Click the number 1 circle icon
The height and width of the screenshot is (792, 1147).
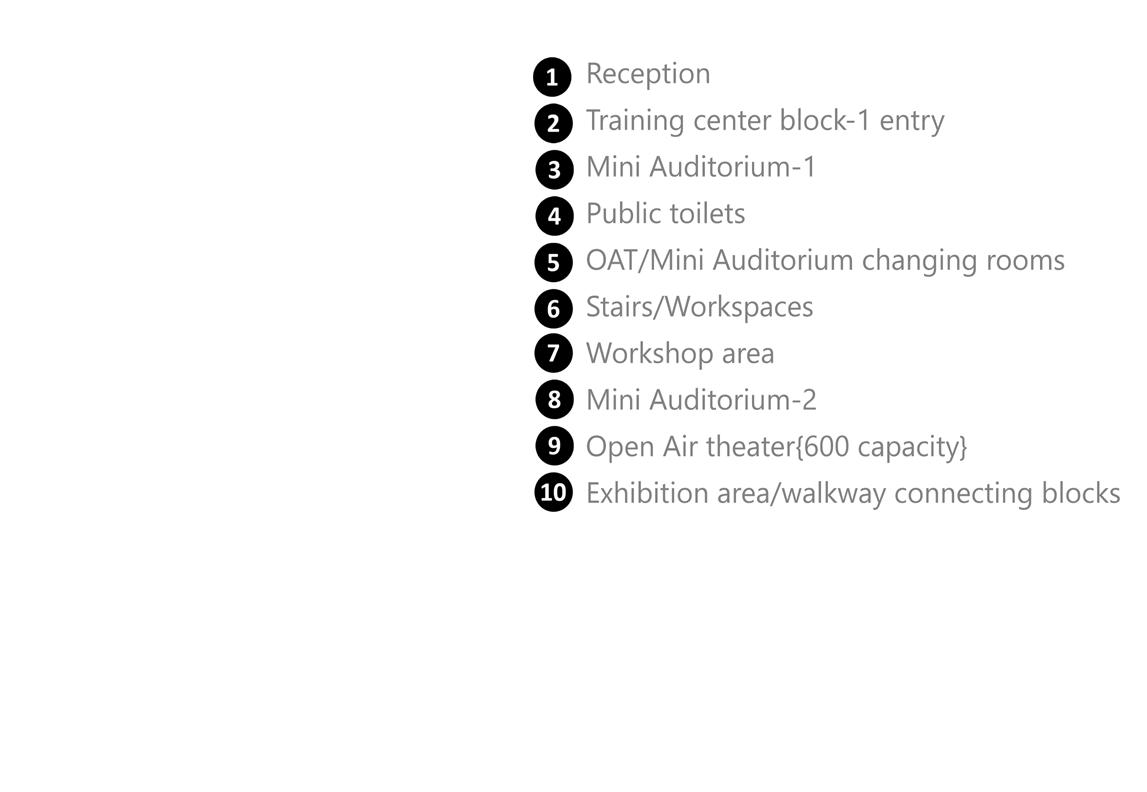(552, 77)
